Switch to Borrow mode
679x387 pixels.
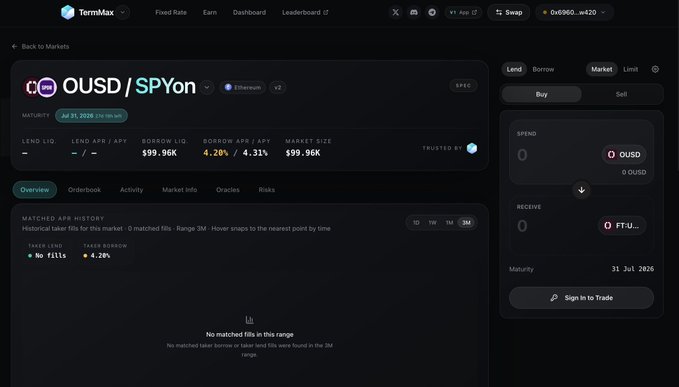click(x=543, y=69)
